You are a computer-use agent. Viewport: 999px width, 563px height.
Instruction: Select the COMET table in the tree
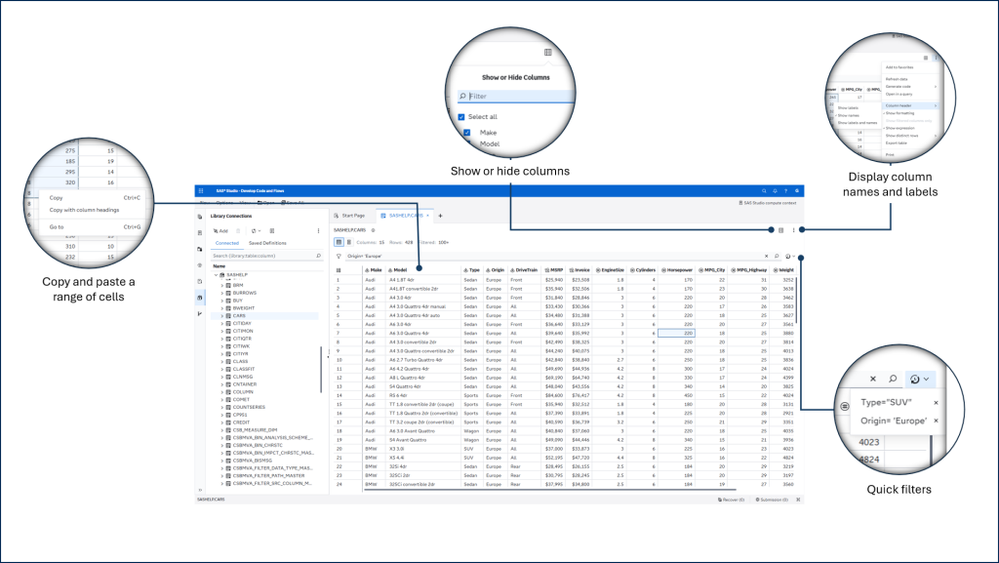241,399
